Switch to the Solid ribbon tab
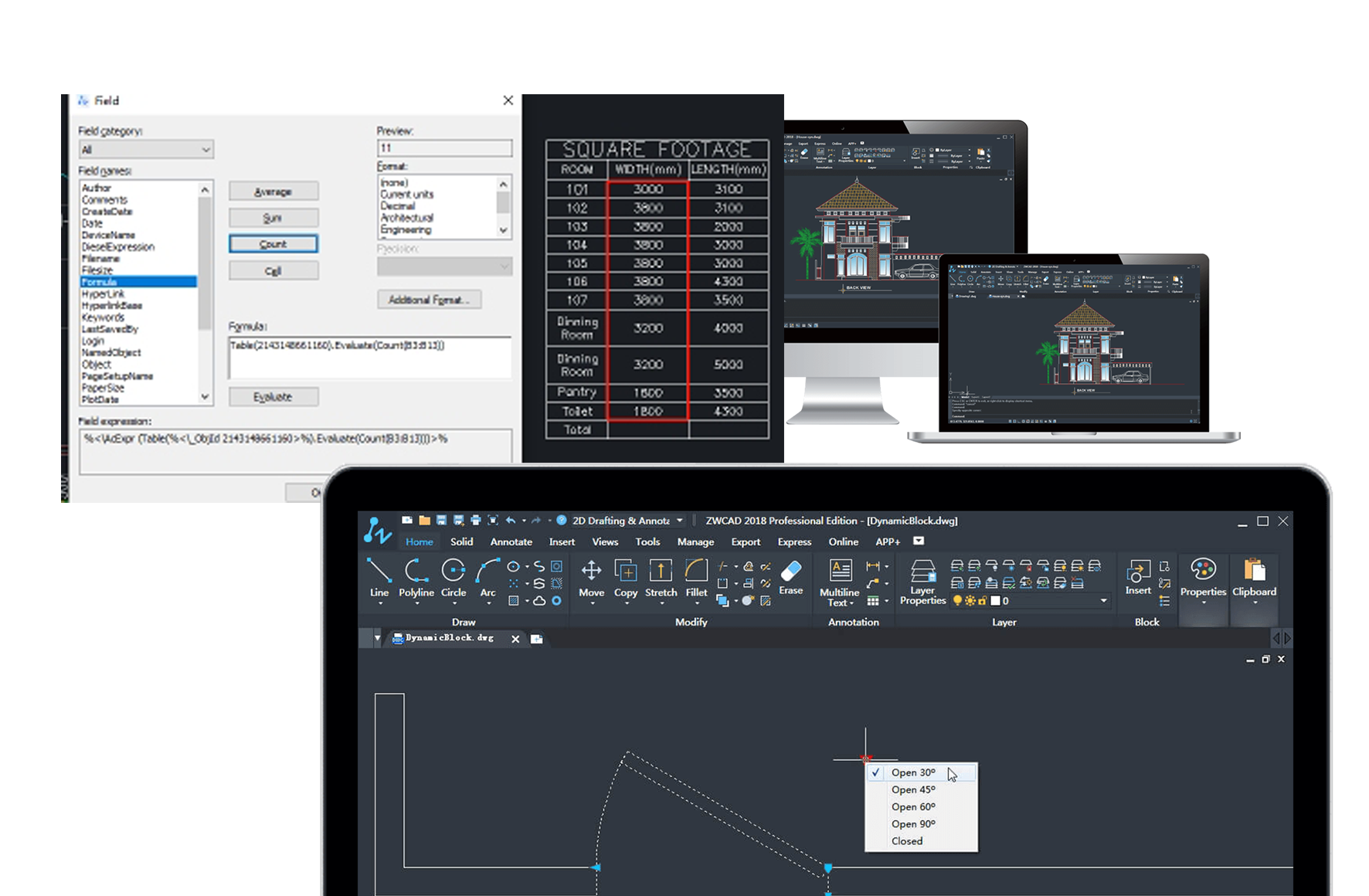The height and width of the screenshot is (896, 1369). point(461,541)
